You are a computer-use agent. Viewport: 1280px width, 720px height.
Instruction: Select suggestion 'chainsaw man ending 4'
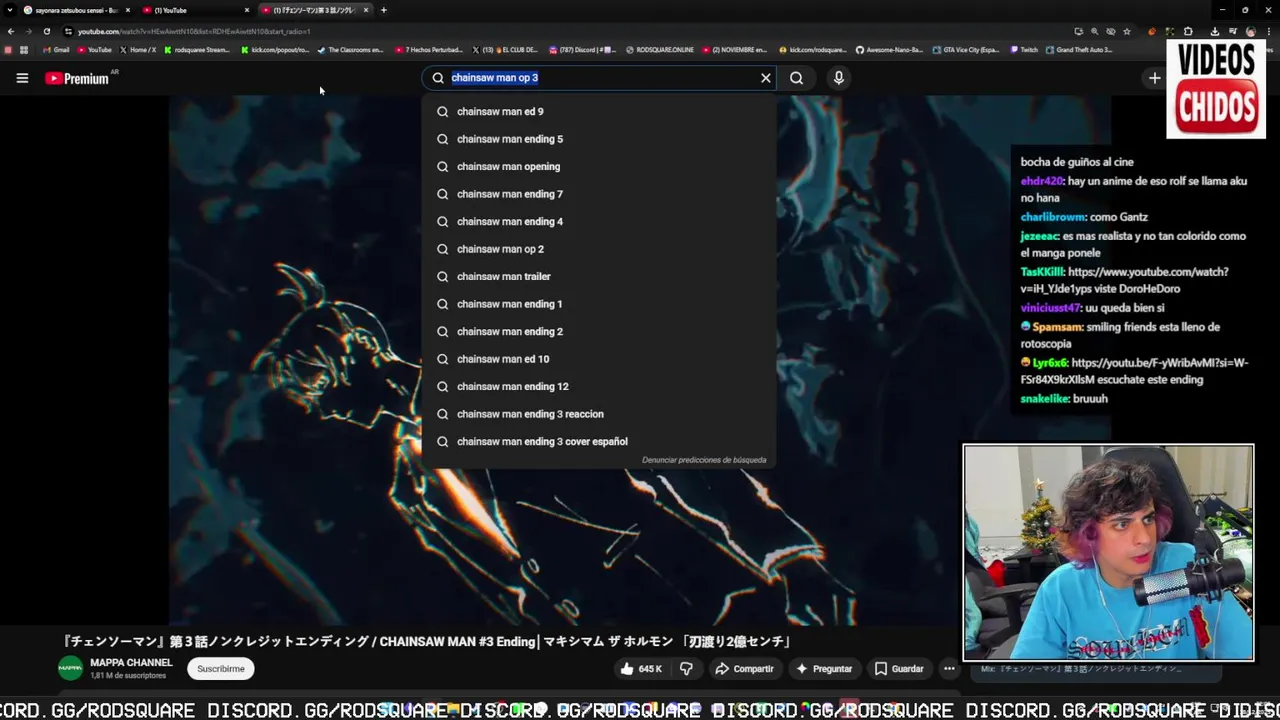pos(599,222)
